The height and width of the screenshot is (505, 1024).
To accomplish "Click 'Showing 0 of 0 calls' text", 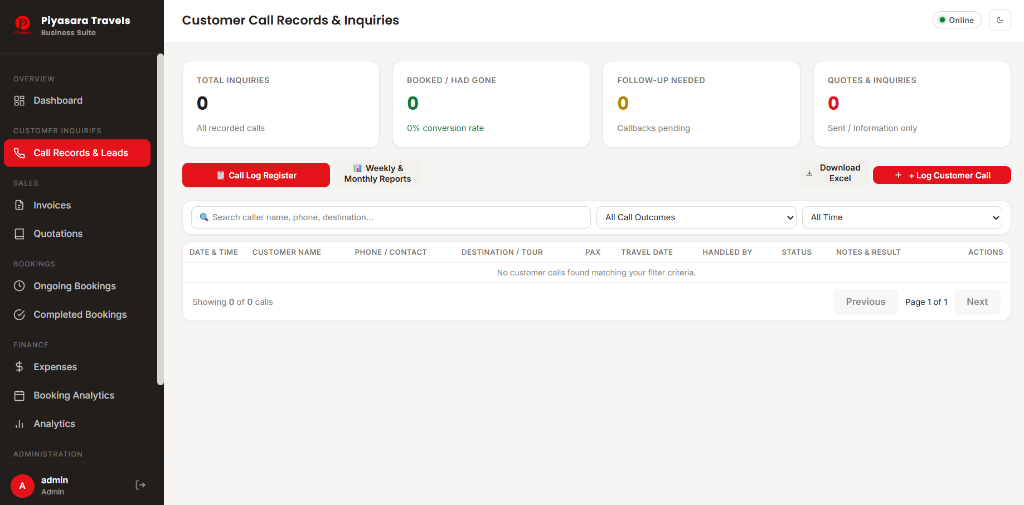I will [x=232, y=302].
